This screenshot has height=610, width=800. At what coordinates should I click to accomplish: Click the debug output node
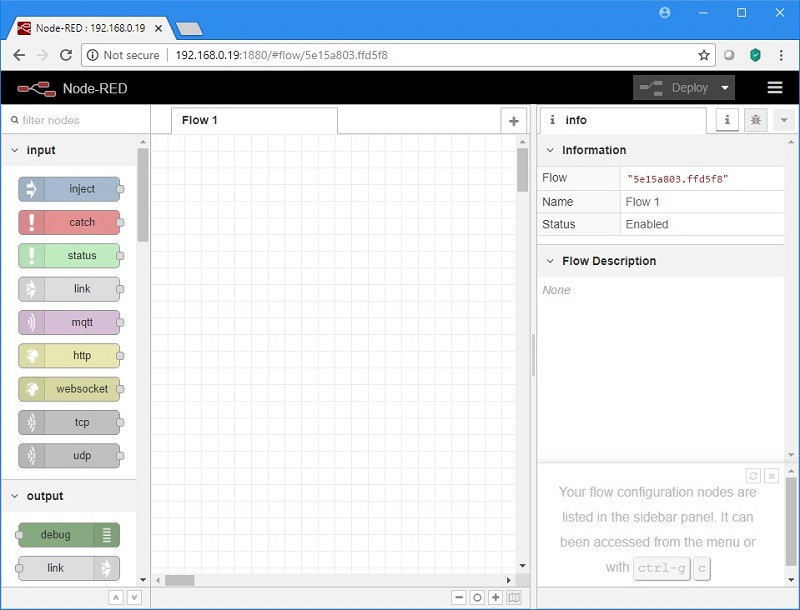coord(69,535)
